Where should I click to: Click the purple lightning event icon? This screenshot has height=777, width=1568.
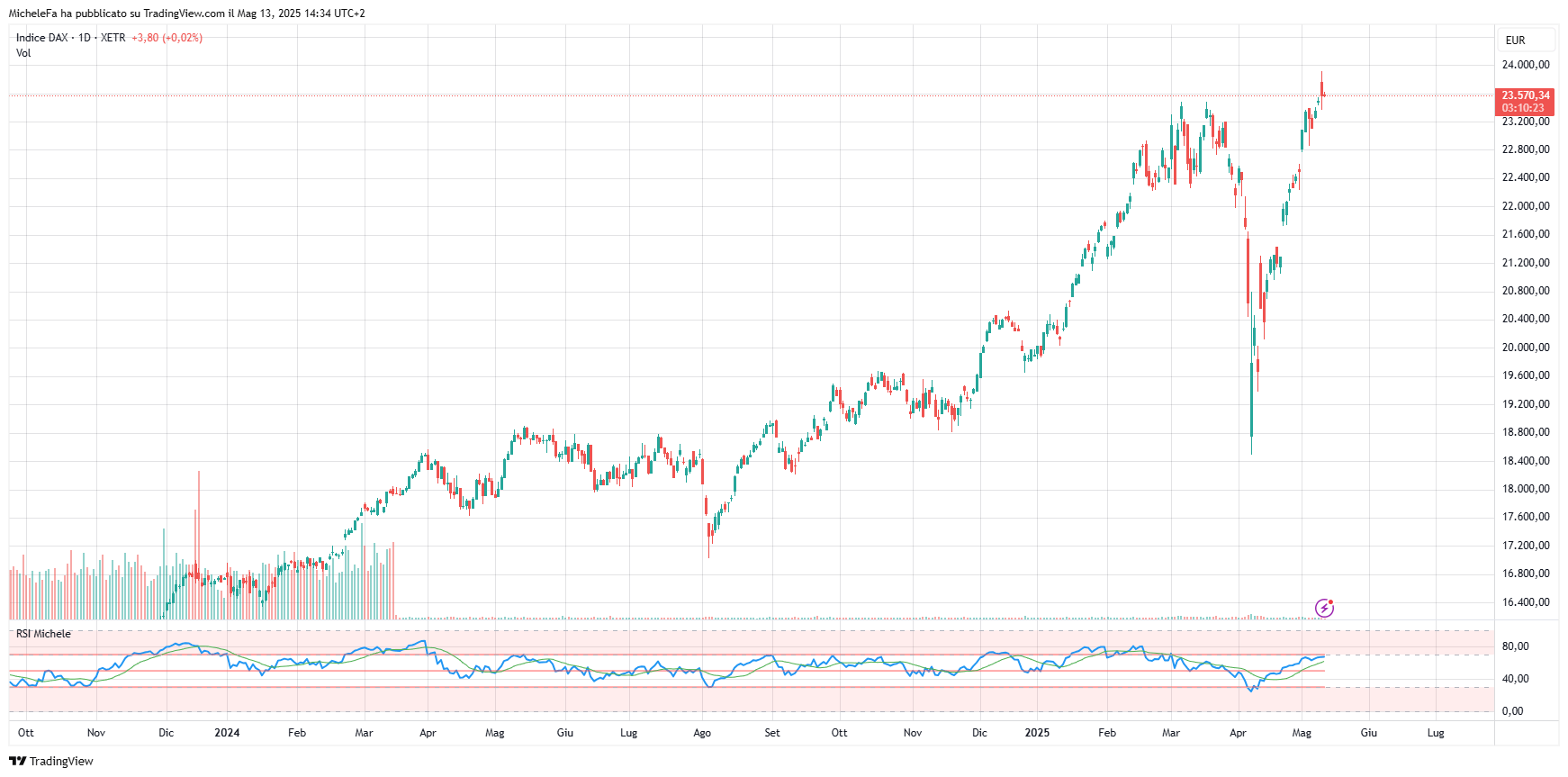(x=1324, y=608)
